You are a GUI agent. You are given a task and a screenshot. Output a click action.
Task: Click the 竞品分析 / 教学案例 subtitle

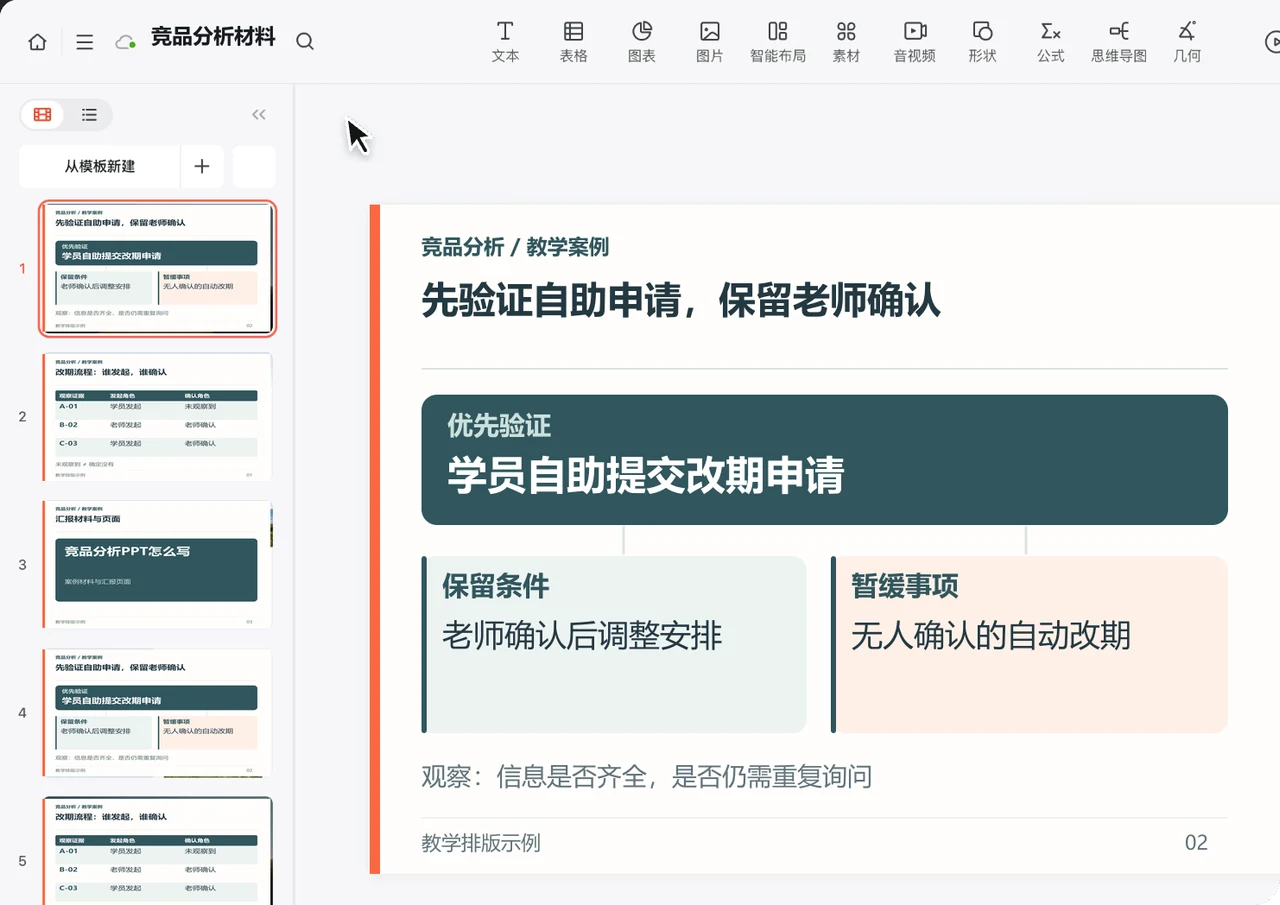515,247
